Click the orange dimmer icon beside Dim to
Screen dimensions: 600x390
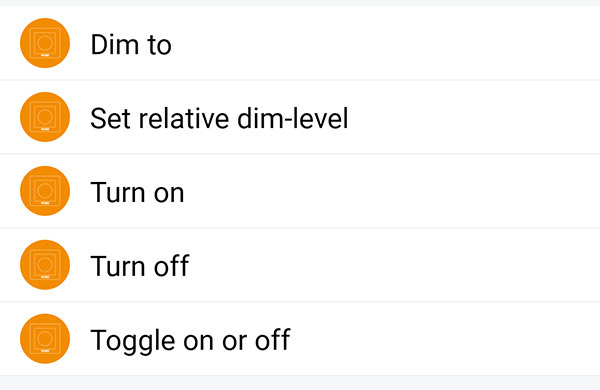45,43
